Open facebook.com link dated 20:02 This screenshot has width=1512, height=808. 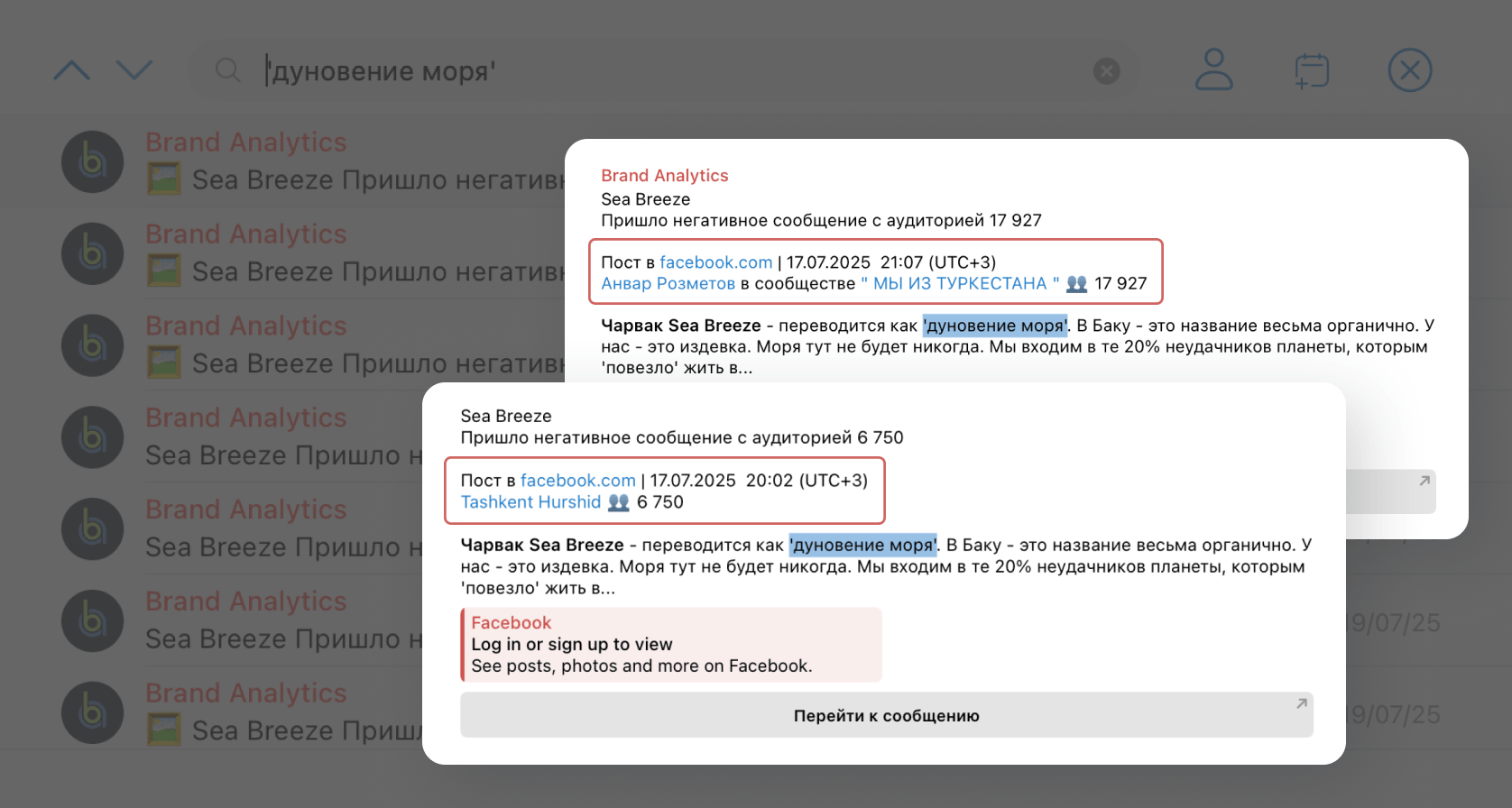point(578,481)
